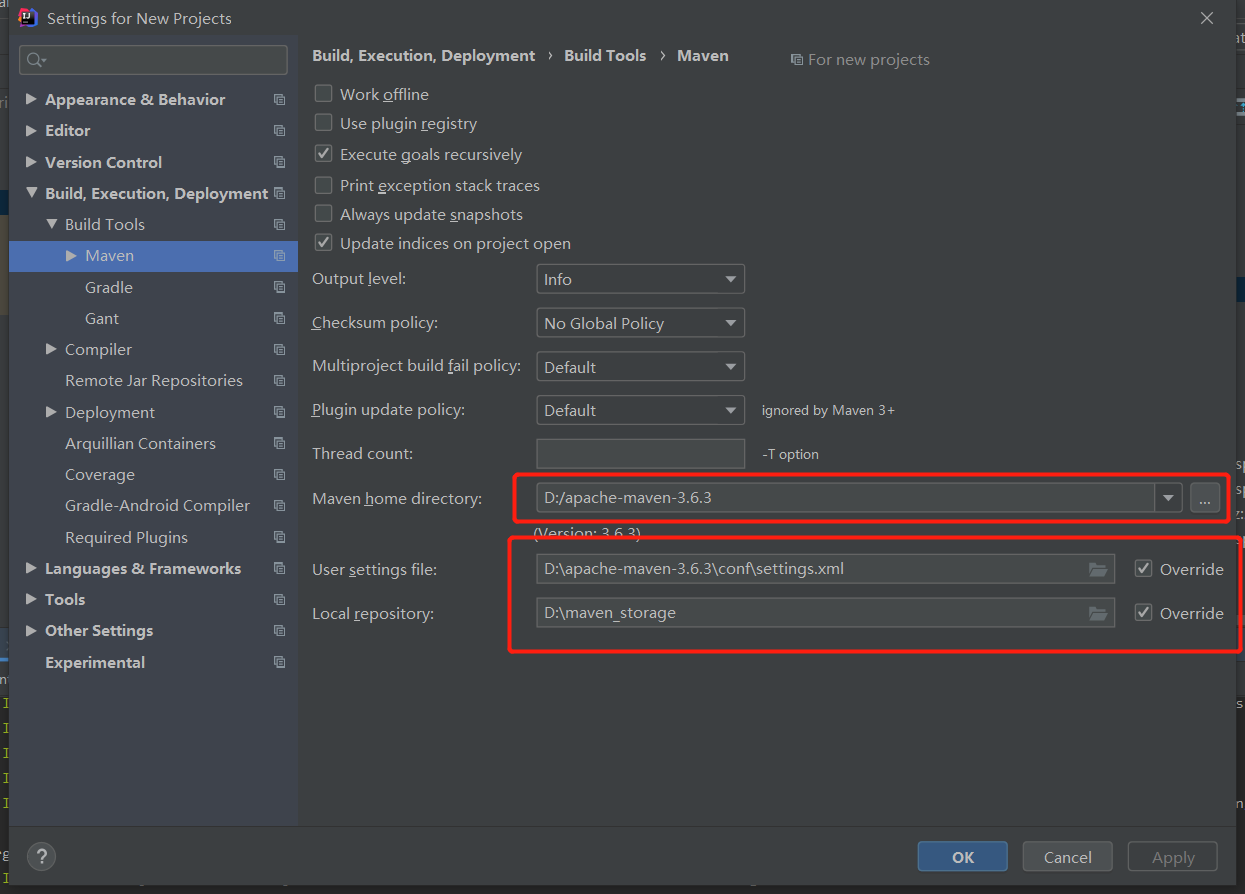Click the Apply button
This screenshot has height=894, width=1245.
[1173, 857]
